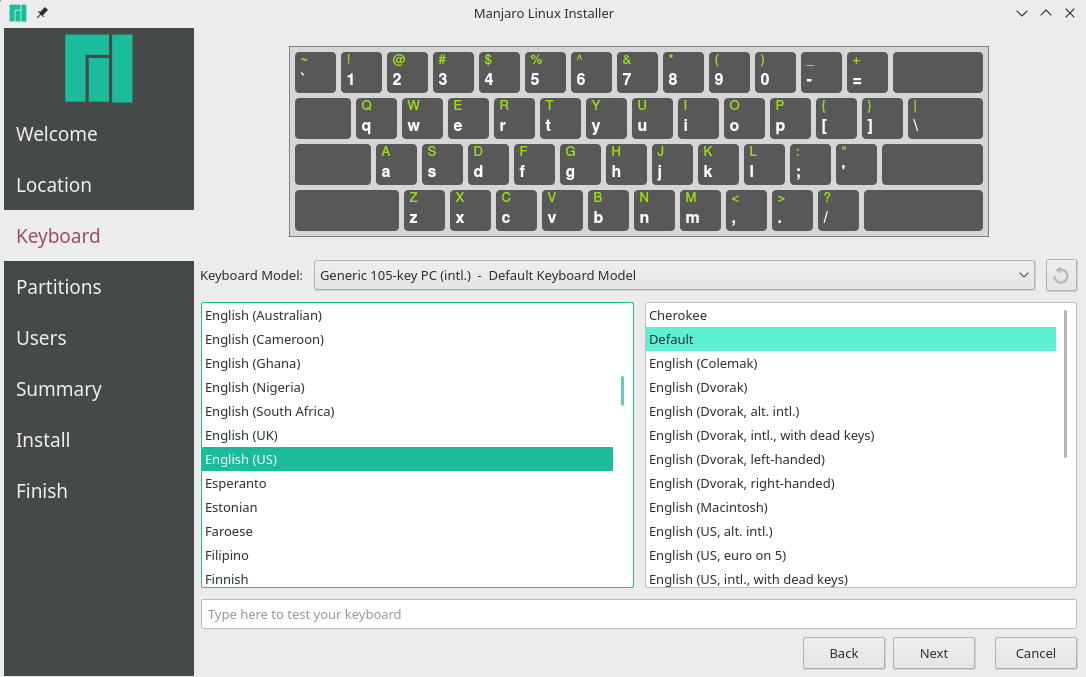This screenshot has width=1086, height=677.
Task: Click the Manjaro logo in the sidebar
Action: click(x=99, y=69)
